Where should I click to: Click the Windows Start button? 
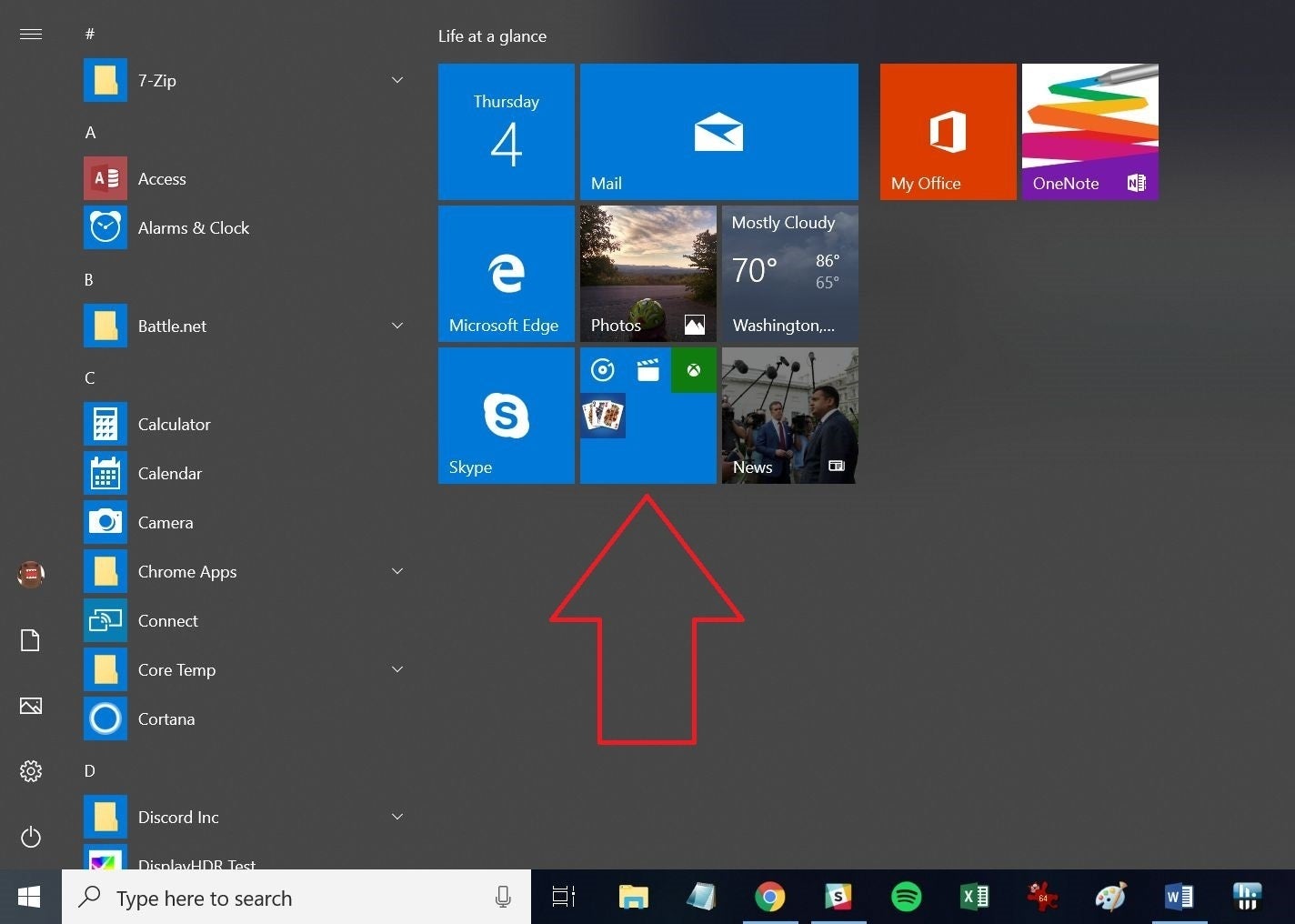tap(30, 898)
